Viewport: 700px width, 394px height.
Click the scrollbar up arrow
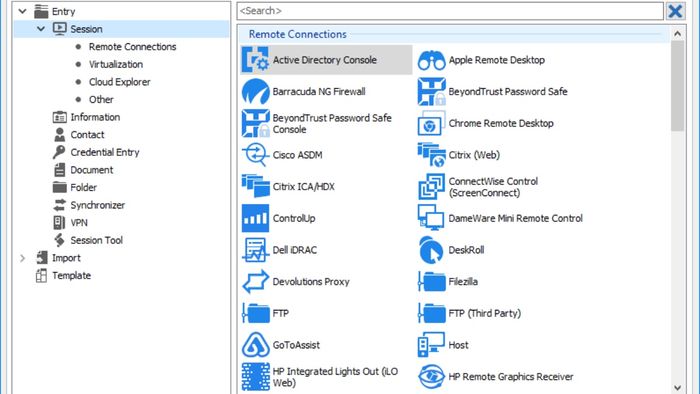point(677,33)
